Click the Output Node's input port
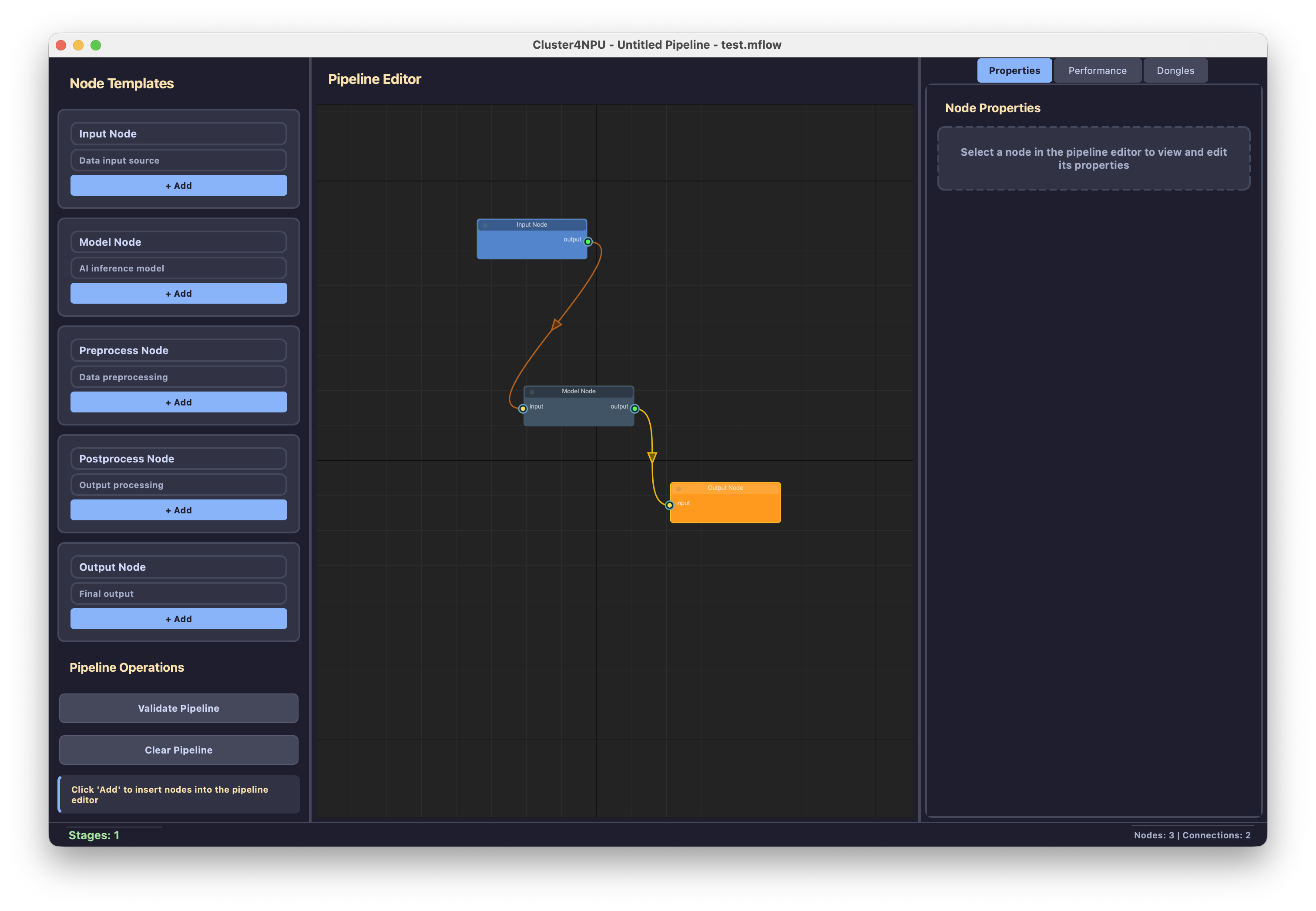 [669, 505]
